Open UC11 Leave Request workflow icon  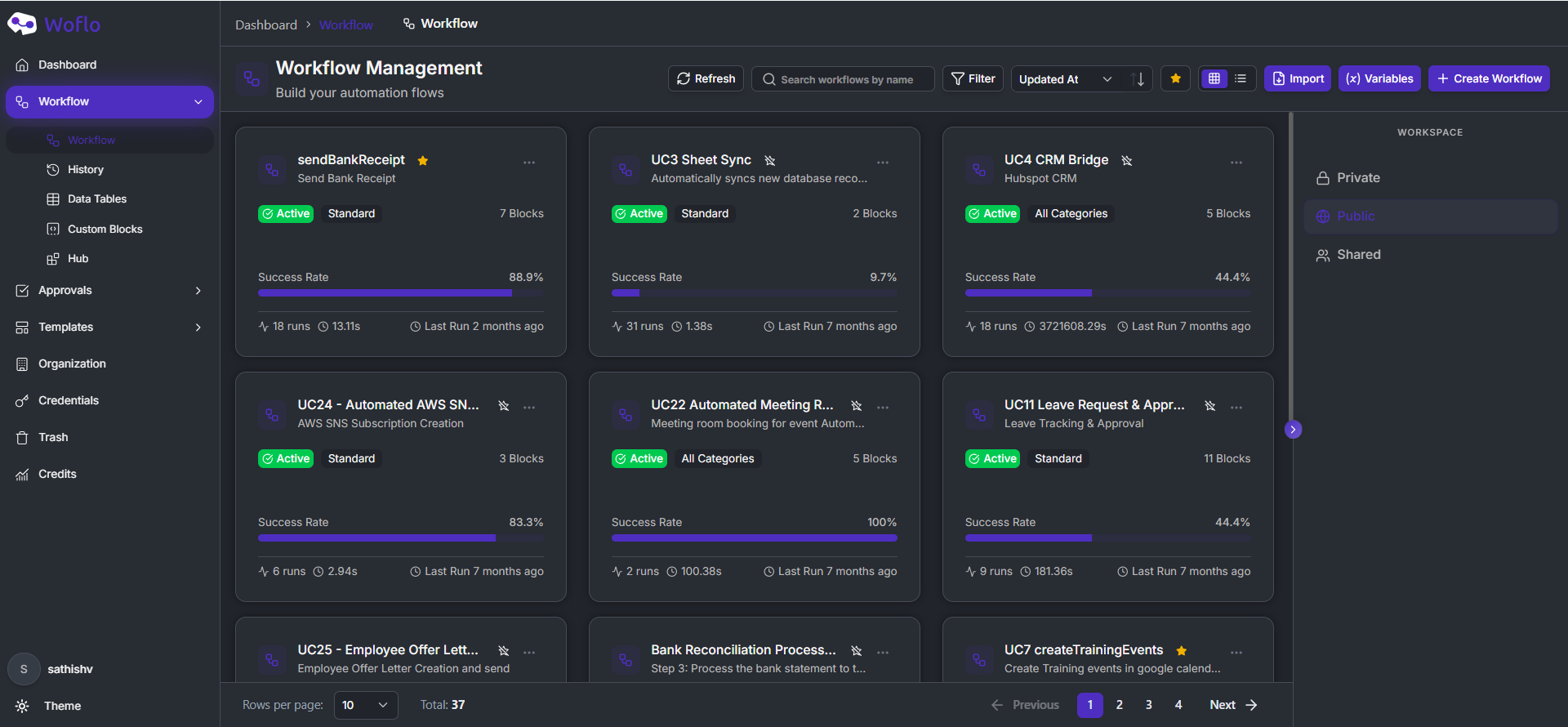click(x=979, y=414)
